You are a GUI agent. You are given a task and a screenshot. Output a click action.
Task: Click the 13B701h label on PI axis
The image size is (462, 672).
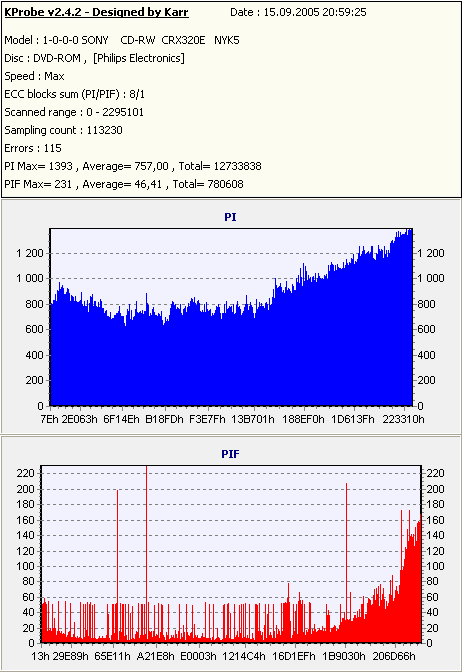click(x=253, y=419)
